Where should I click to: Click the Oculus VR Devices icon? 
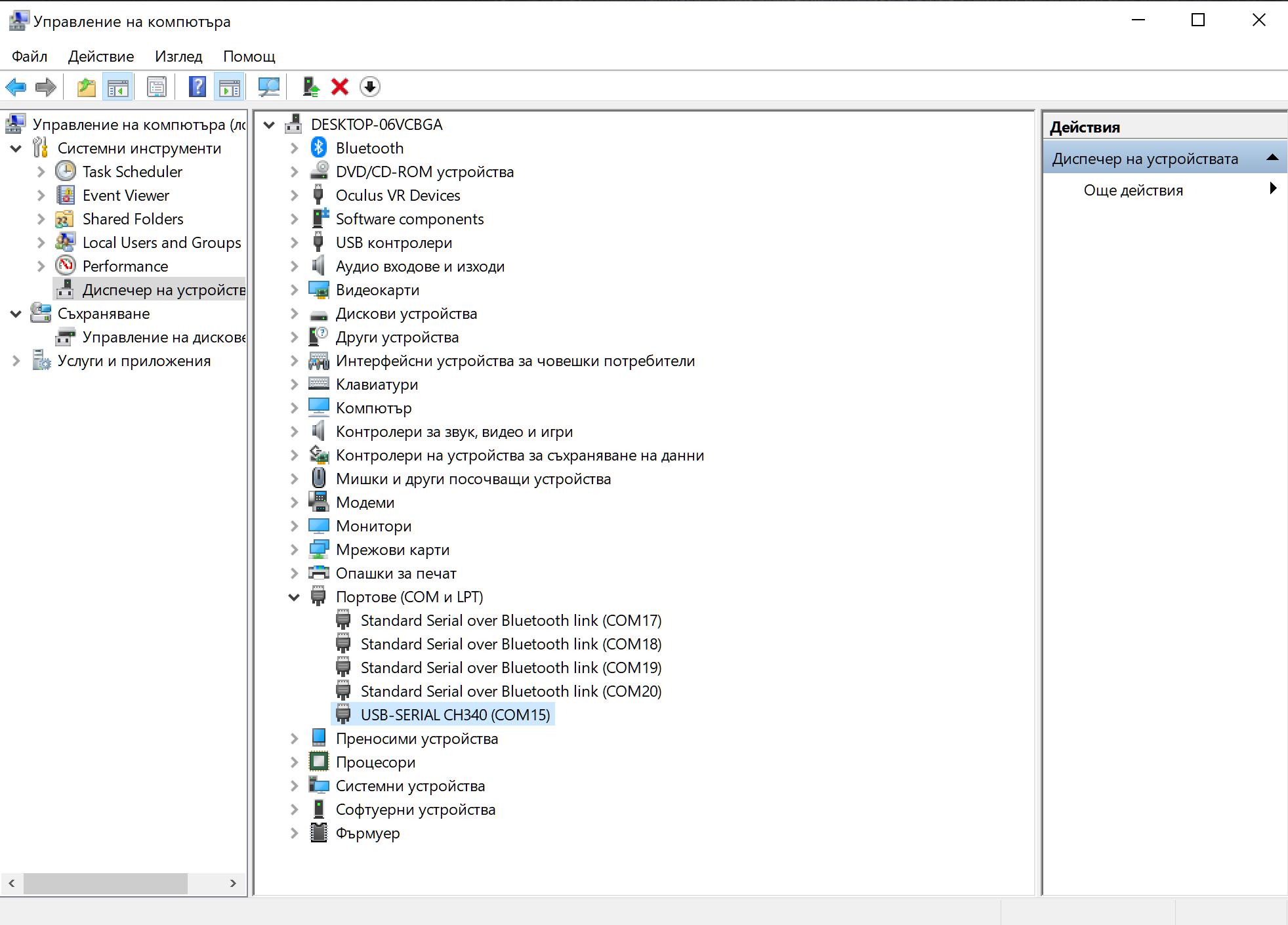(319, 195)
